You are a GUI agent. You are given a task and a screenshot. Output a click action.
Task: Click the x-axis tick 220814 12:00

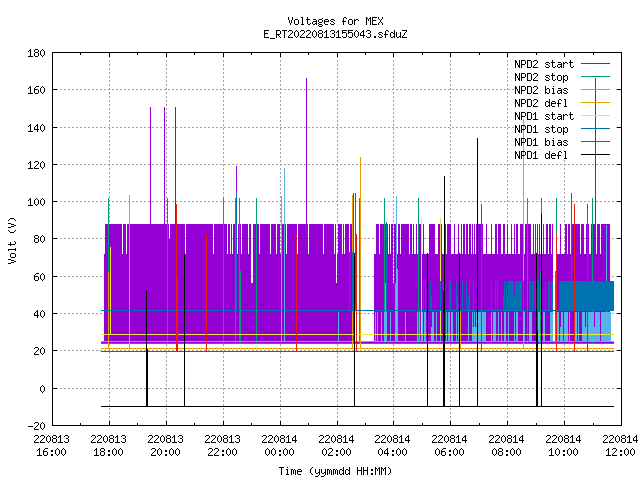click(620, 446)
